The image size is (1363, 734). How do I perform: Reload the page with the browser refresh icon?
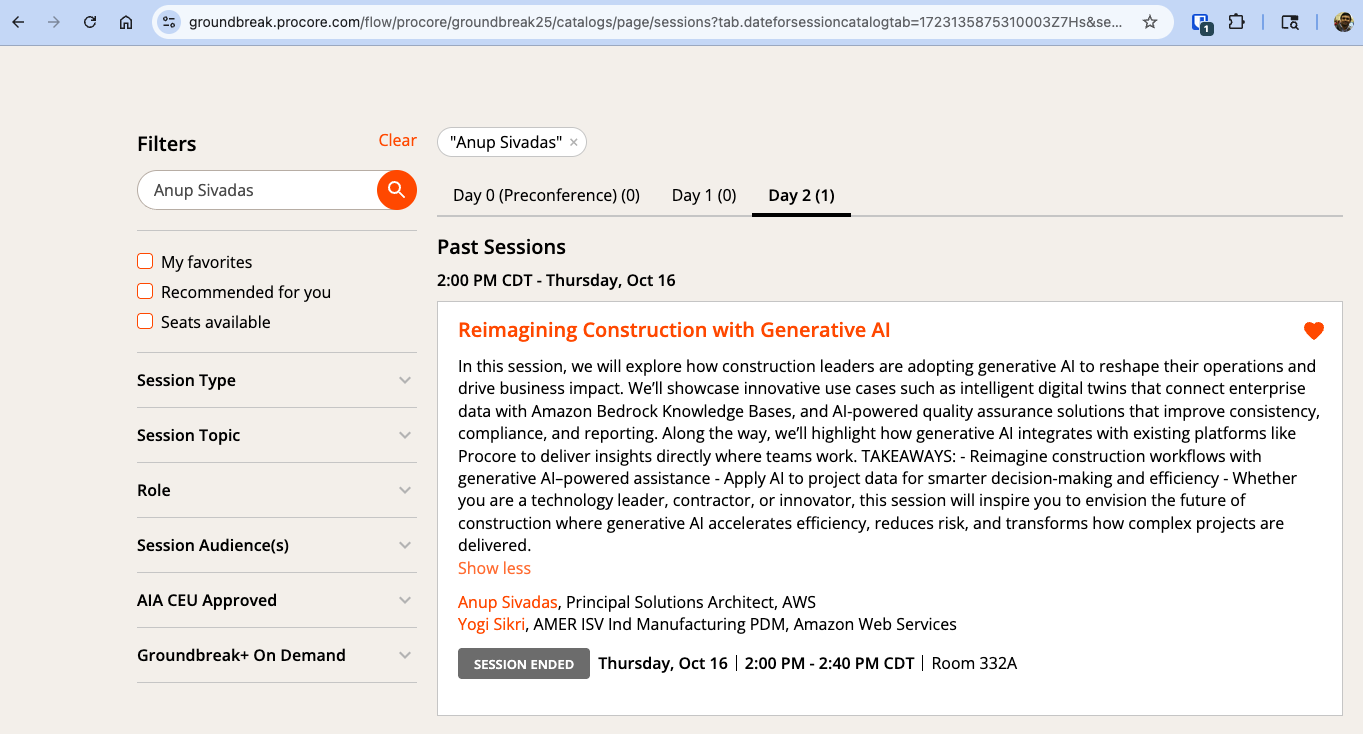[90, 22]
